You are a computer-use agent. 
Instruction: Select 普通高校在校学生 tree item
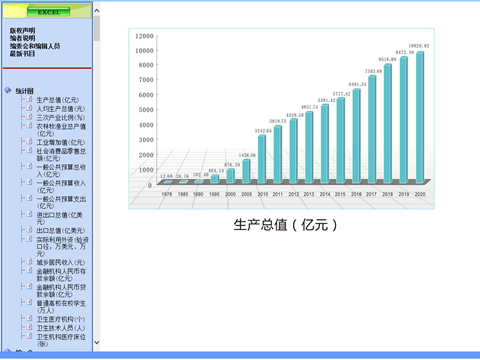[x=61, y=306]
